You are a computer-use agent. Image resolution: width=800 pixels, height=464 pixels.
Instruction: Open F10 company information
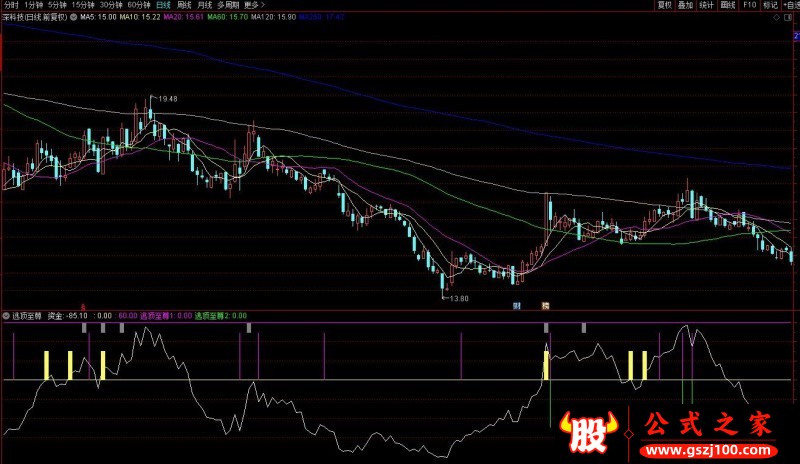pos(749,5)
